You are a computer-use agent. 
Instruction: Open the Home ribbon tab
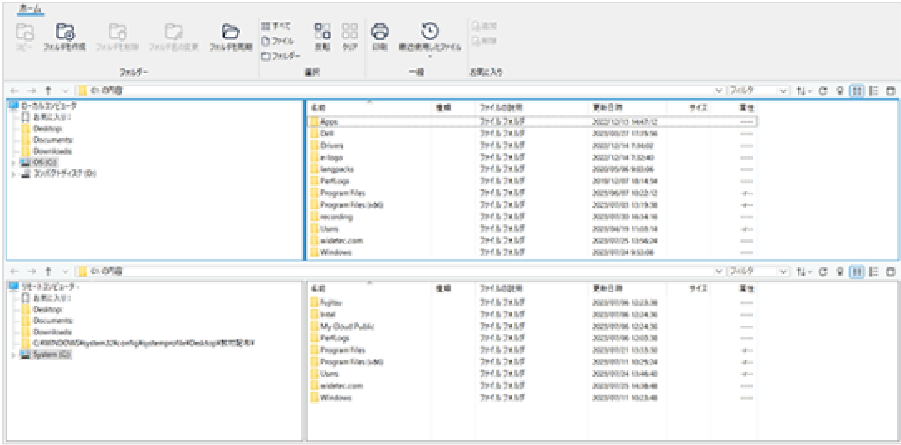30,7
